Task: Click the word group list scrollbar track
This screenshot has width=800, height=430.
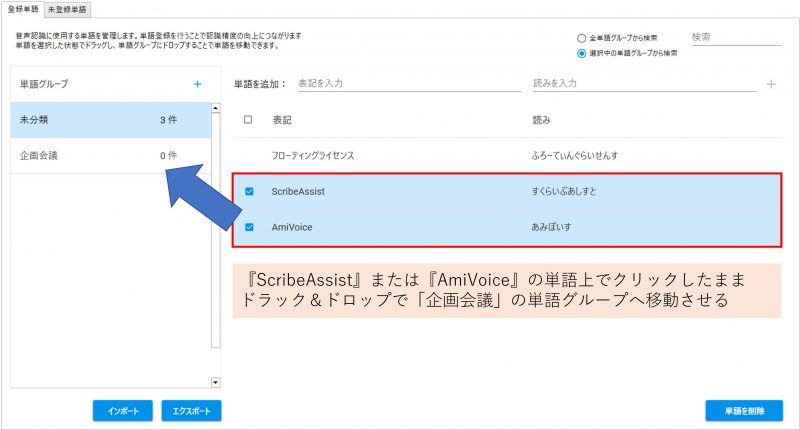Action: 215,230
